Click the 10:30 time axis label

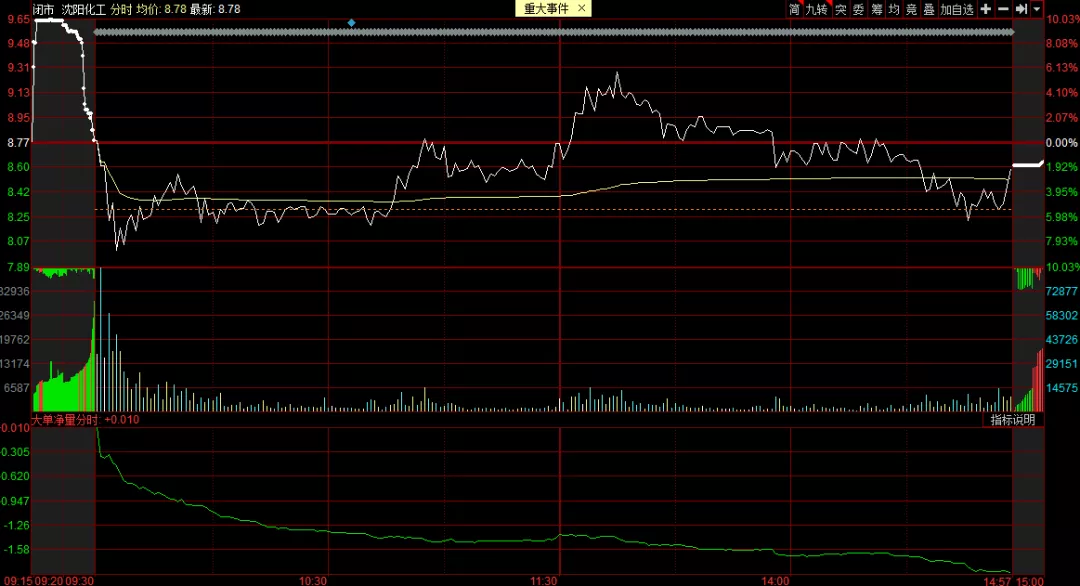tap(313, 580)
